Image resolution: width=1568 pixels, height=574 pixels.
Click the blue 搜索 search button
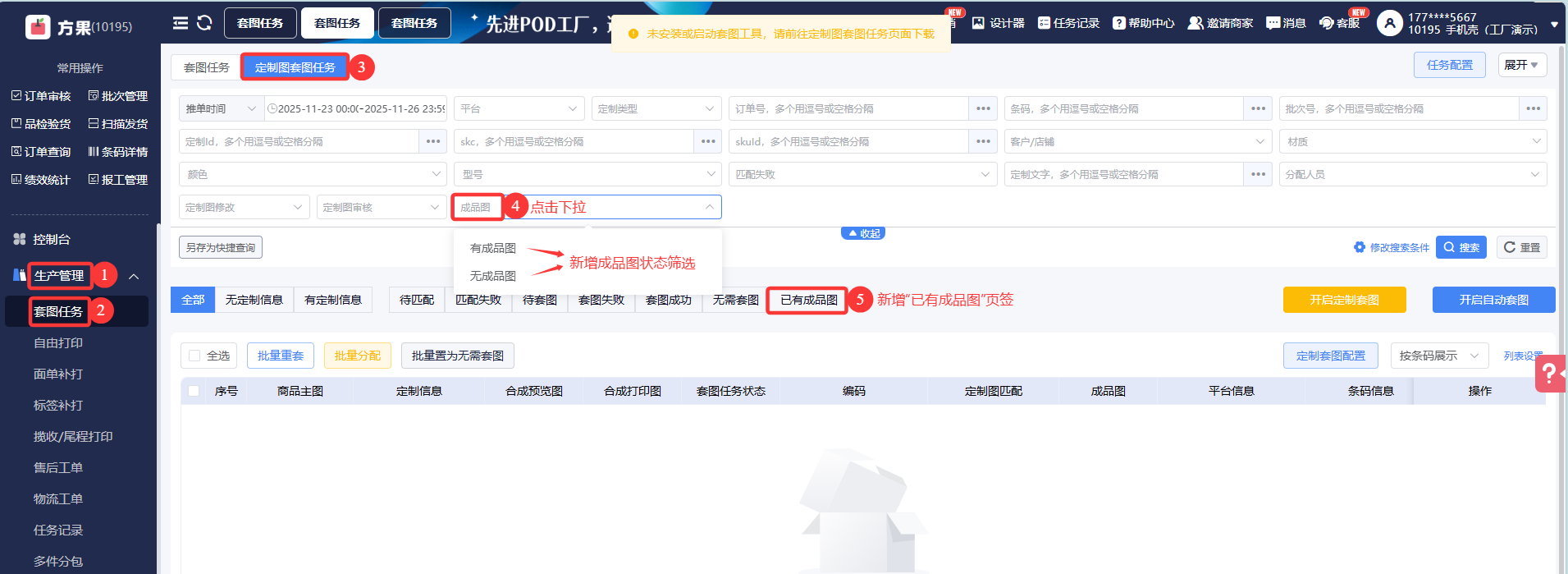tap(1461, 247)
